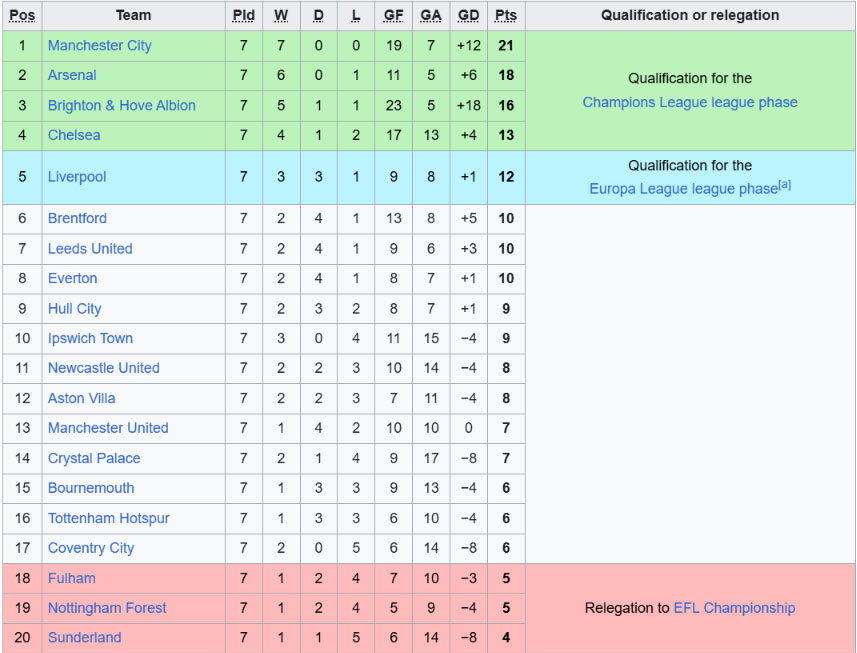This screenshot has width=857, height=653.
Task: Click Brighton & Hove Albion link
Action: [121, 105]
